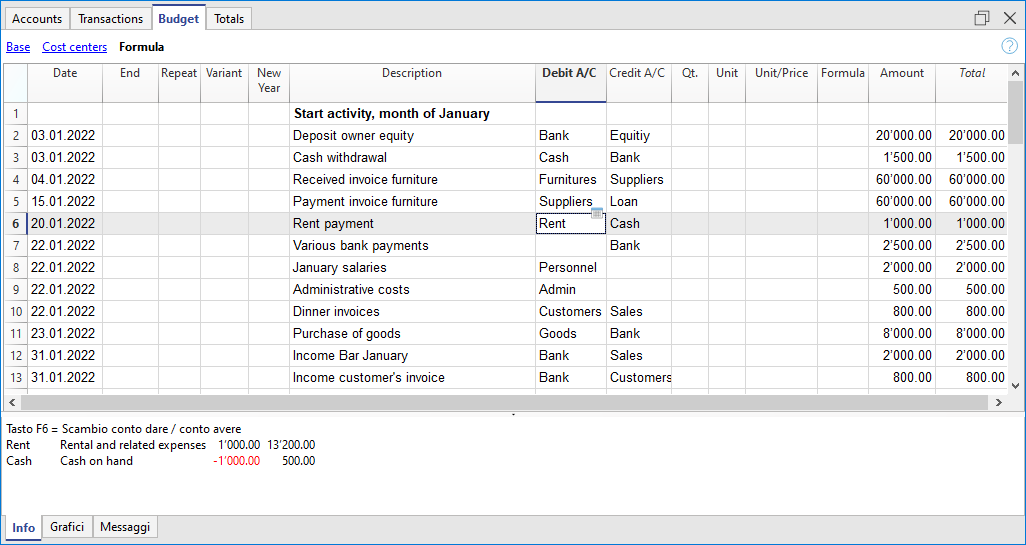This screenshot has height=545, width=1026.
Task: Click the vertical scrollbar up arrow
Action: coord(1016,73)
